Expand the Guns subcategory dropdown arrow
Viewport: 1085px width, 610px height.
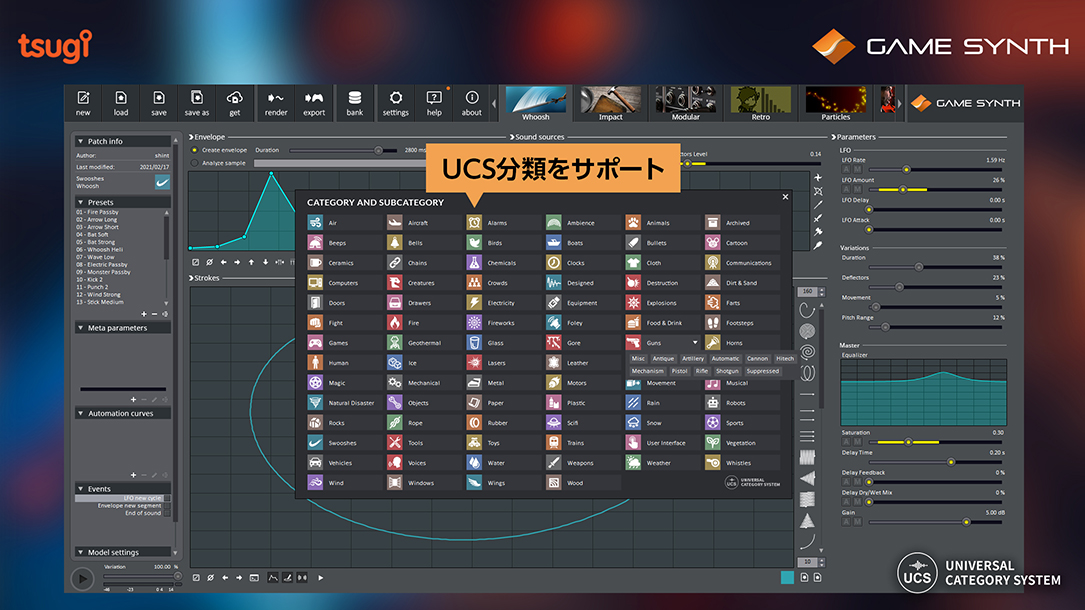[694, 343]
